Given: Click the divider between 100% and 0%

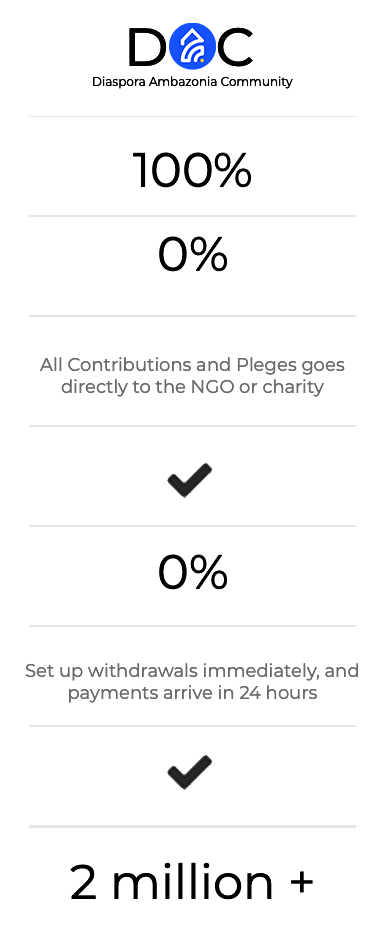Looking at the screenshot, I should coord(192,215).
